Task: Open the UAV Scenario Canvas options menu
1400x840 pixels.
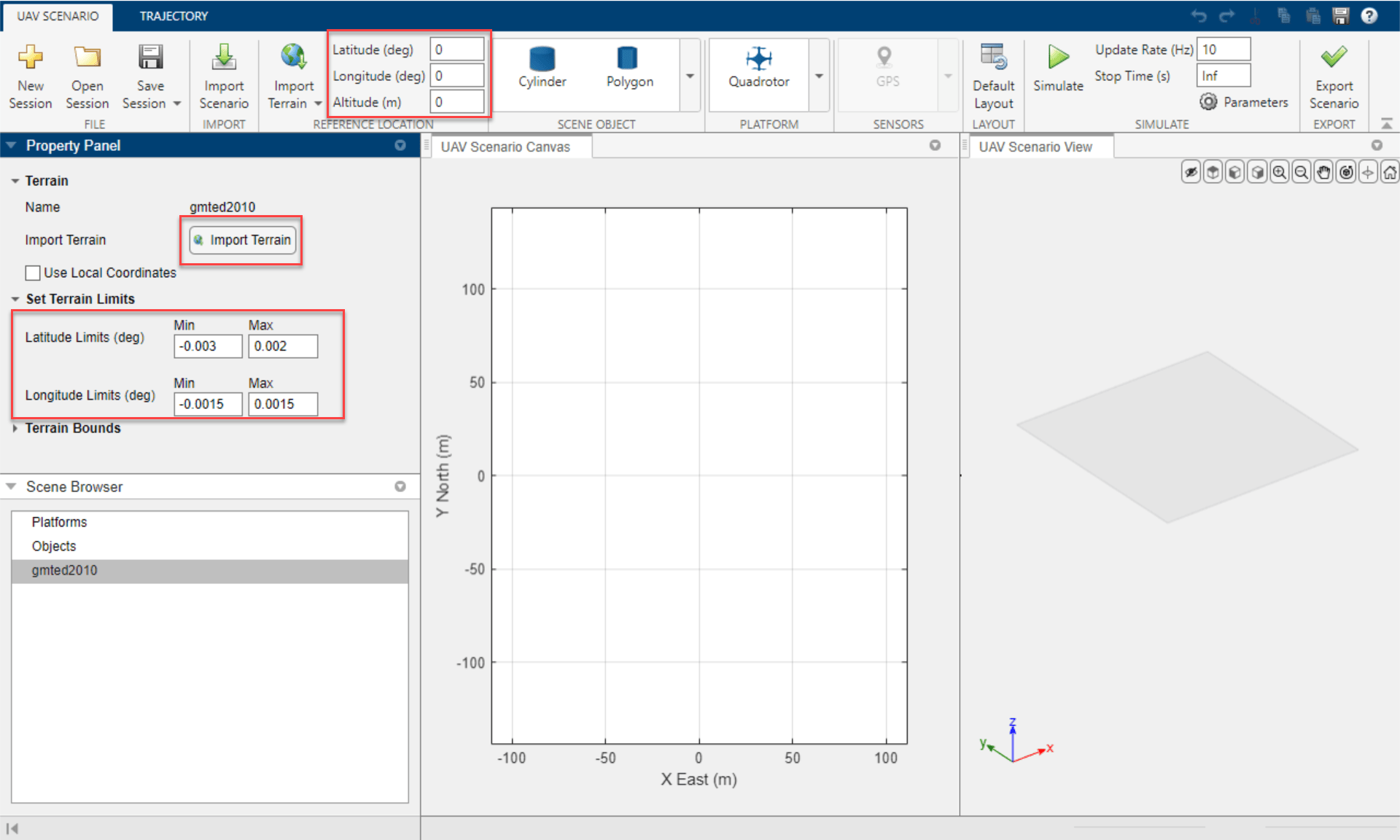Action: pyautogui.click(x=935, y=145)
